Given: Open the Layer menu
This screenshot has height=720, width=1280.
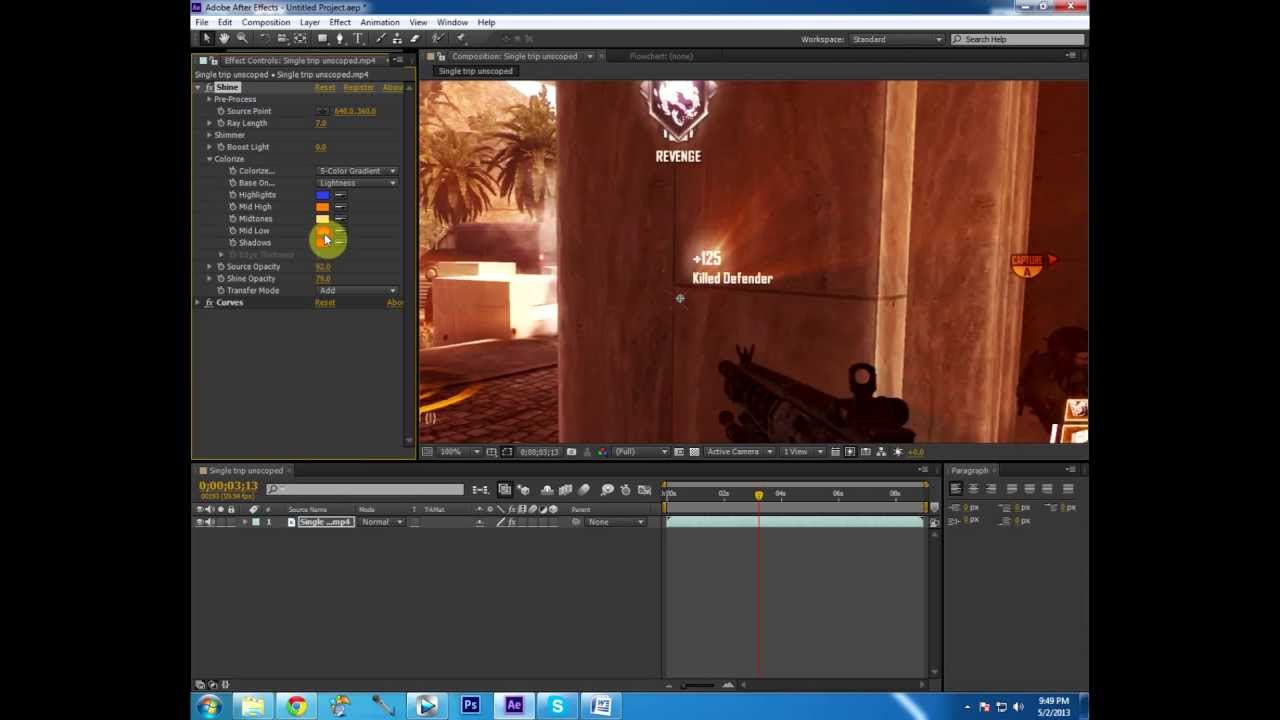Looking at the screenshot, I should [x=310, y=22].
